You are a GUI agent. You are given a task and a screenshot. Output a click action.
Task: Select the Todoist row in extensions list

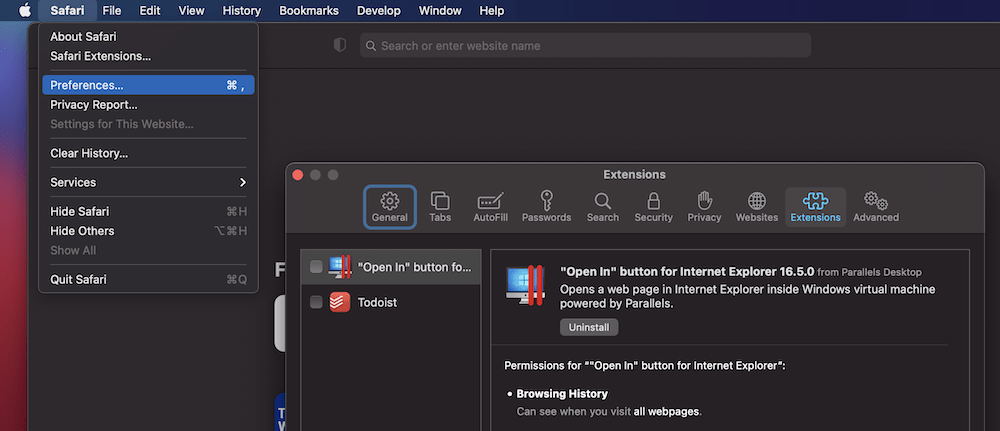[390, 302]
